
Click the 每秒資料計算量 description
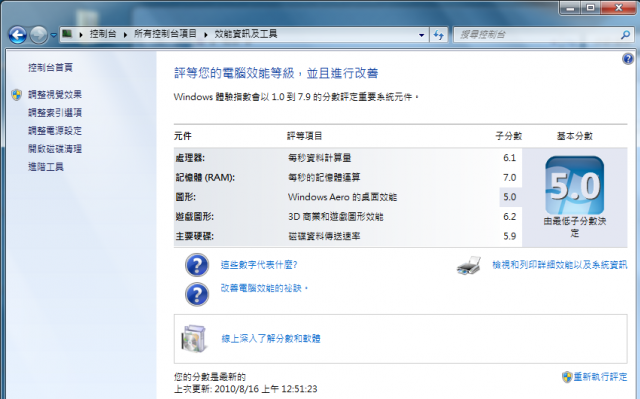(320, 157)
